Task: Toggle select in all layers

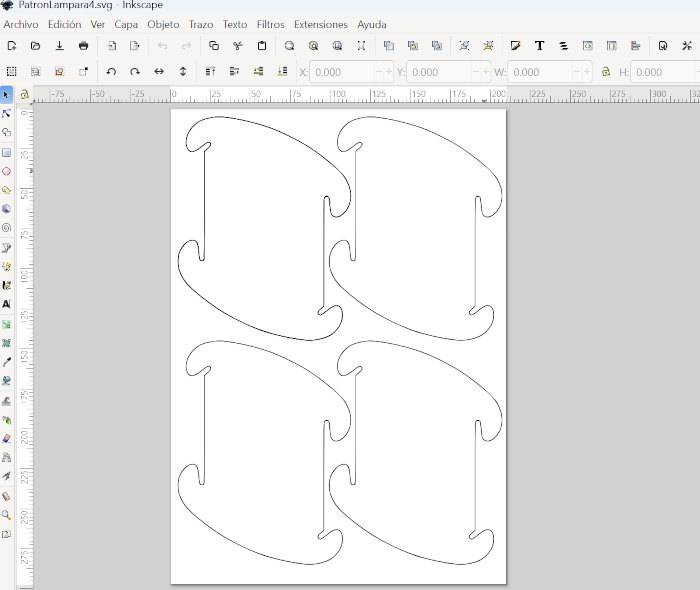Action: point(35,72)
